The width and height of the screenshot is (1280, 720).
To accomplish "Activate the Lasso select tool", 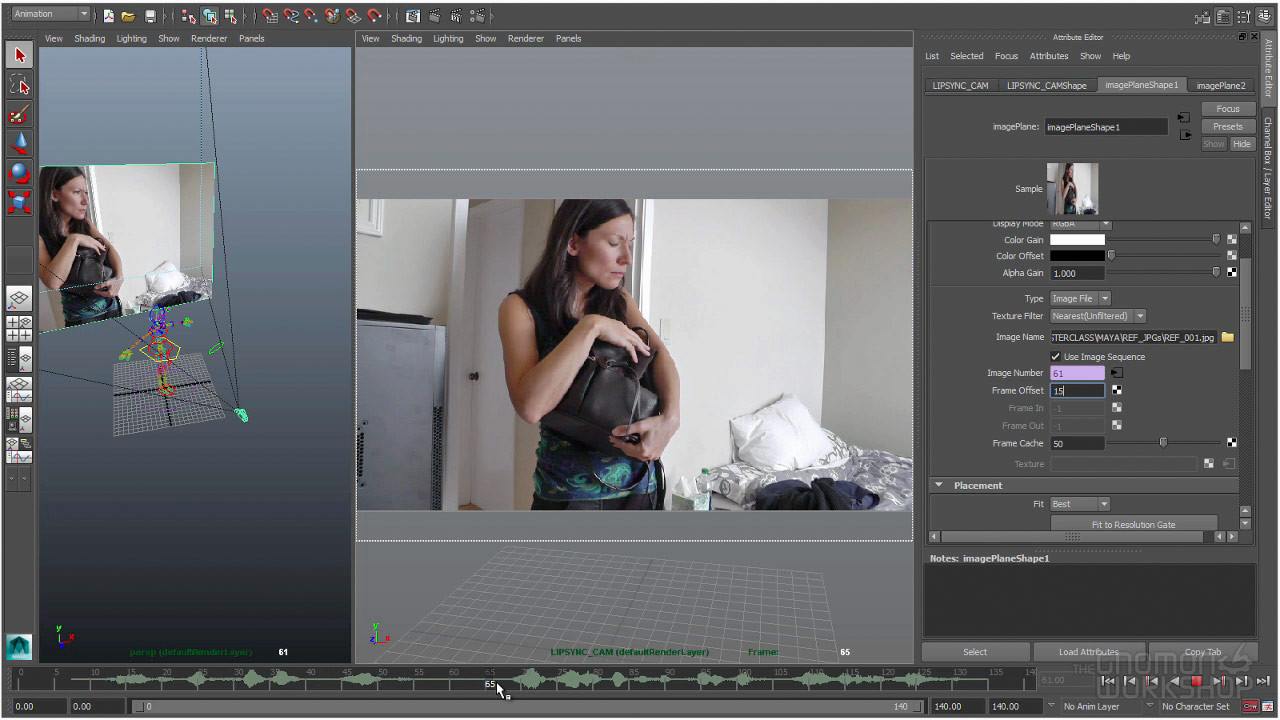I will (x=19, y=85).
